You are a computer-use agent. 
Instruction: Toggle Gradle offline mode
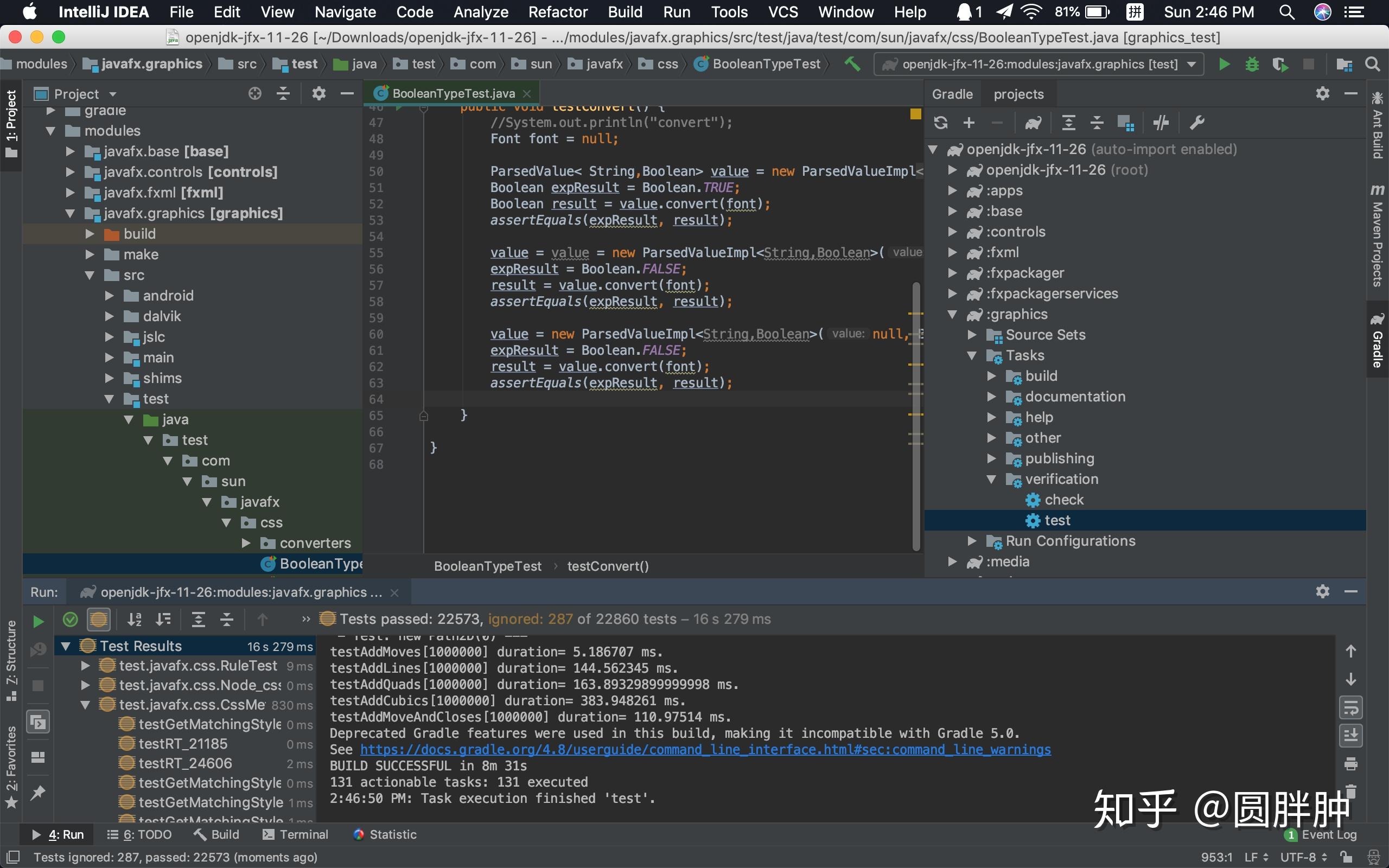click(1161, 122)
